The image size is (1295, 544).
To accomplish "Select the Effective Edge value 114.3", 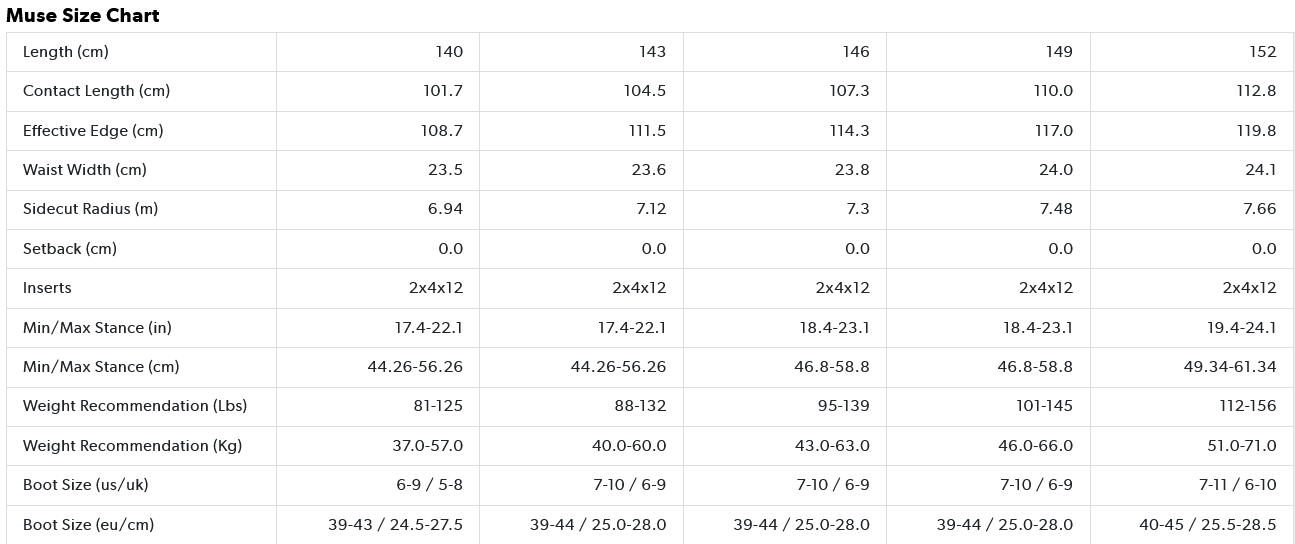I will (x=849, y=130).
